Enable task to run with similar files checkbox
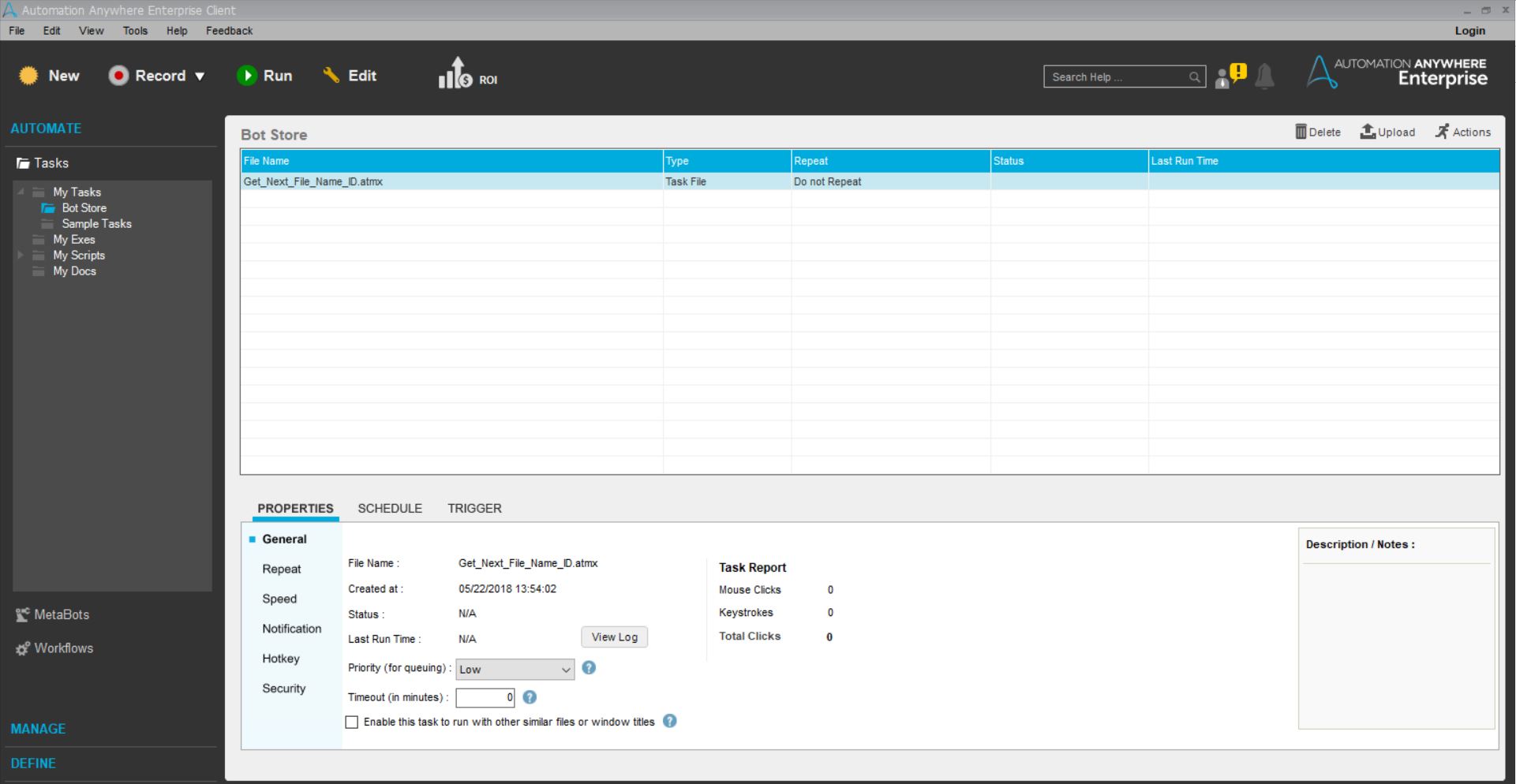The width and height of the screenshot is (1516, 784). click(x=352, y=722)
